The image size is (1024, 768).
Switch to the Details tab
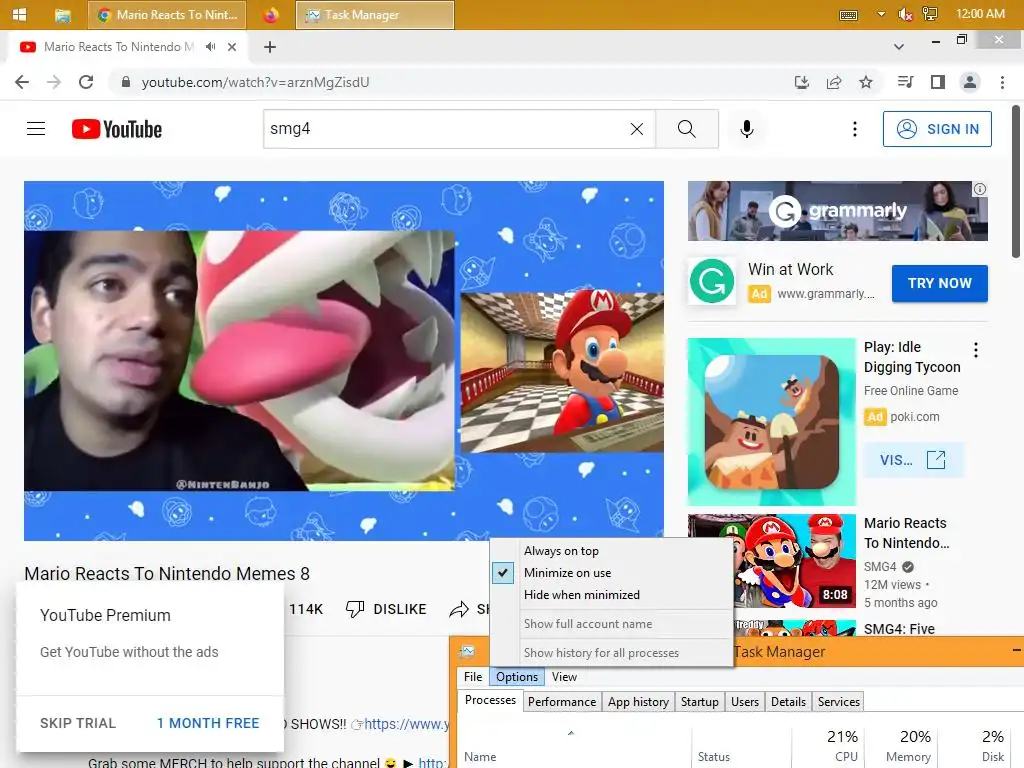click(x=788, y=701)
